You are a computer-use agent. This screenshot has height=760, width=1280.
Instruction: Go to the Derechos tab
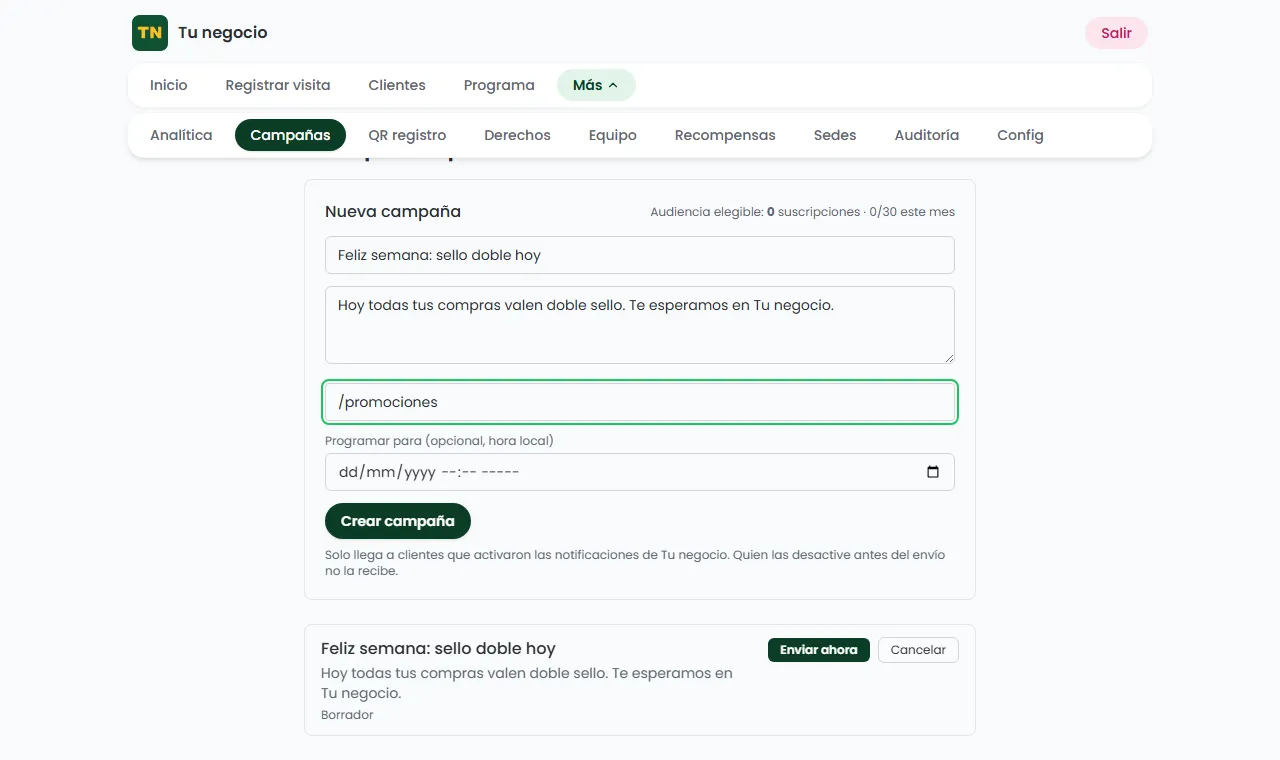click(517, 135)
